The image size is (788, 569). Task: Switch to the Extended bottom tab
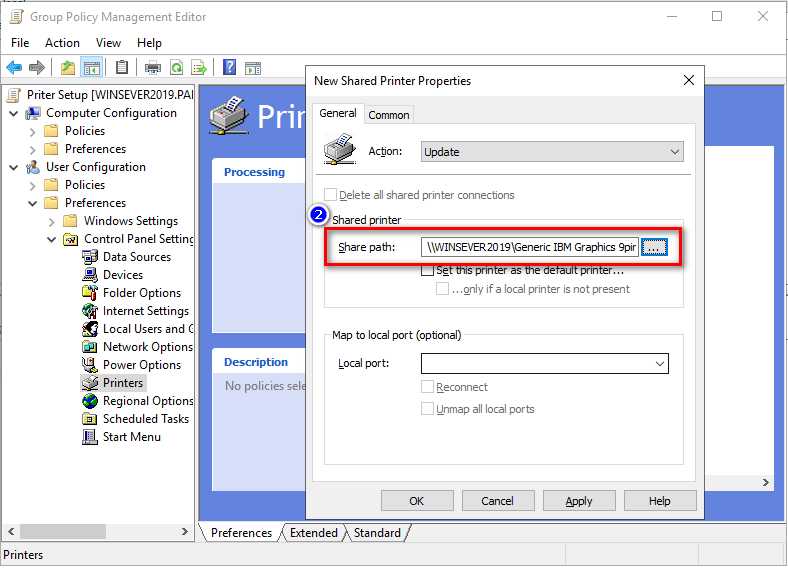point(314,533)
